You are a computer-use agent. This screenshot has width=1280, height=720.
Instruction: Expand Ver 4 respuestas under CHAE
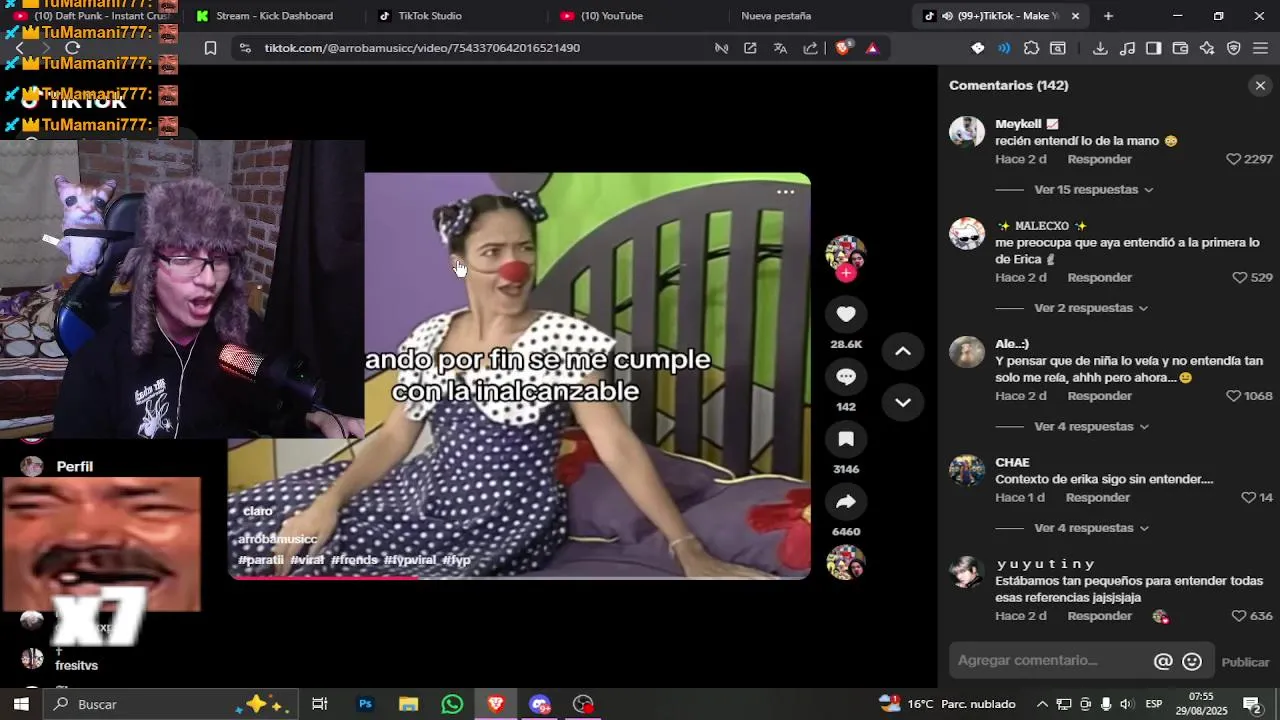(x=1091, y=528)
